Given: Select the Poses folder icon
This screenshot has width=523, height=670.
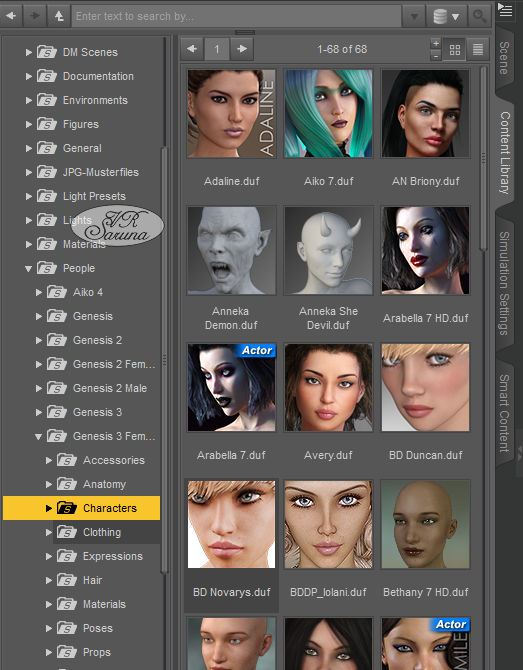Looking at the screenshot, I should click(67, 628).
